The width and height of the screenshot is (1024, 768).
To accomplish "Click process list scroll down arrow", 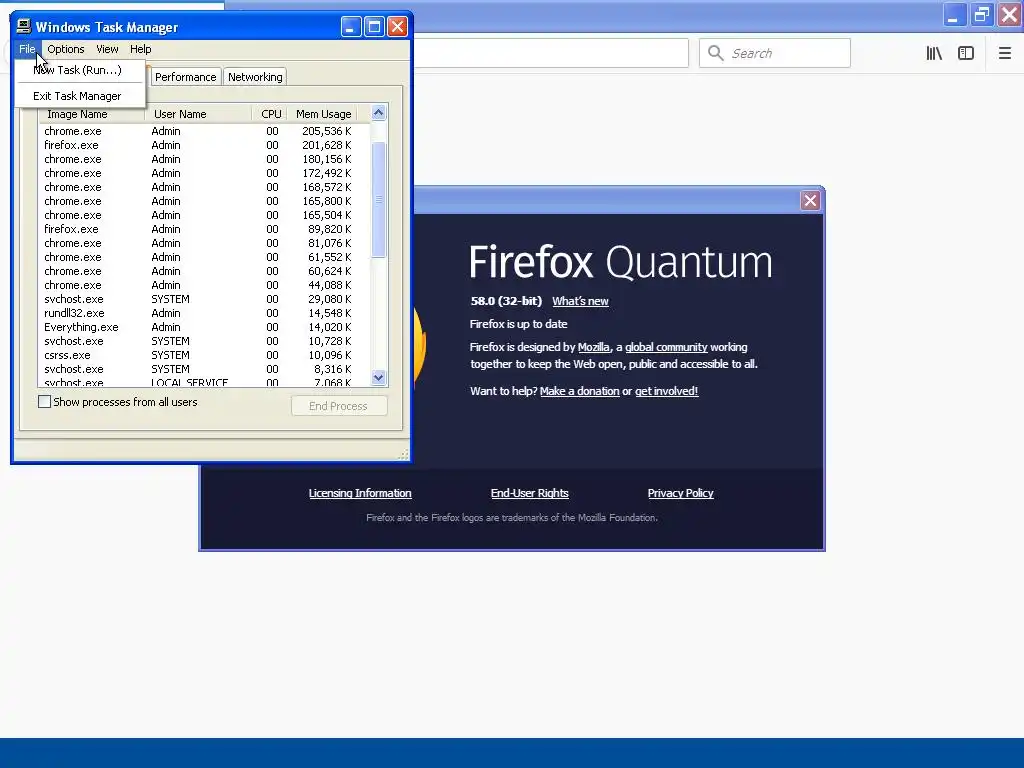I will tap(378, 377).
